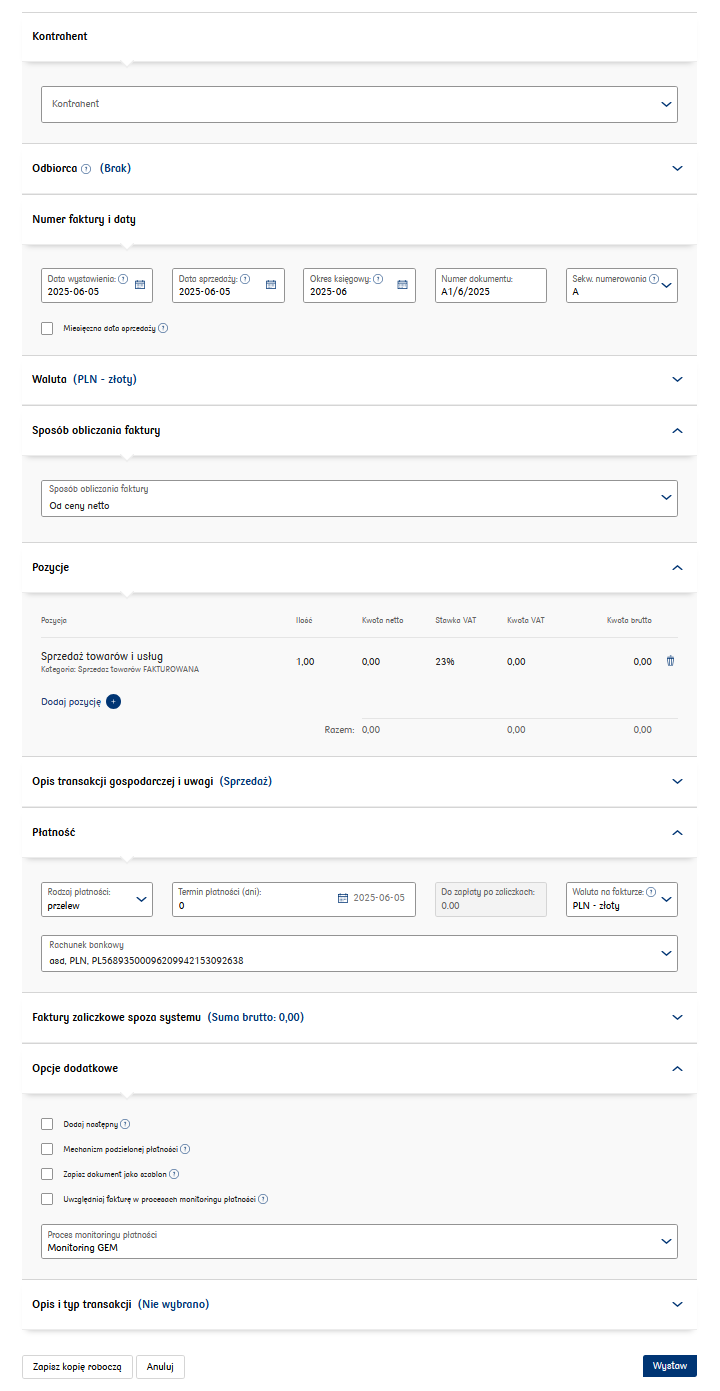Screen dimensions: 720x1391
Task: Check Zapisz dokument jako szablon option
Action: tap(47, 1174)
